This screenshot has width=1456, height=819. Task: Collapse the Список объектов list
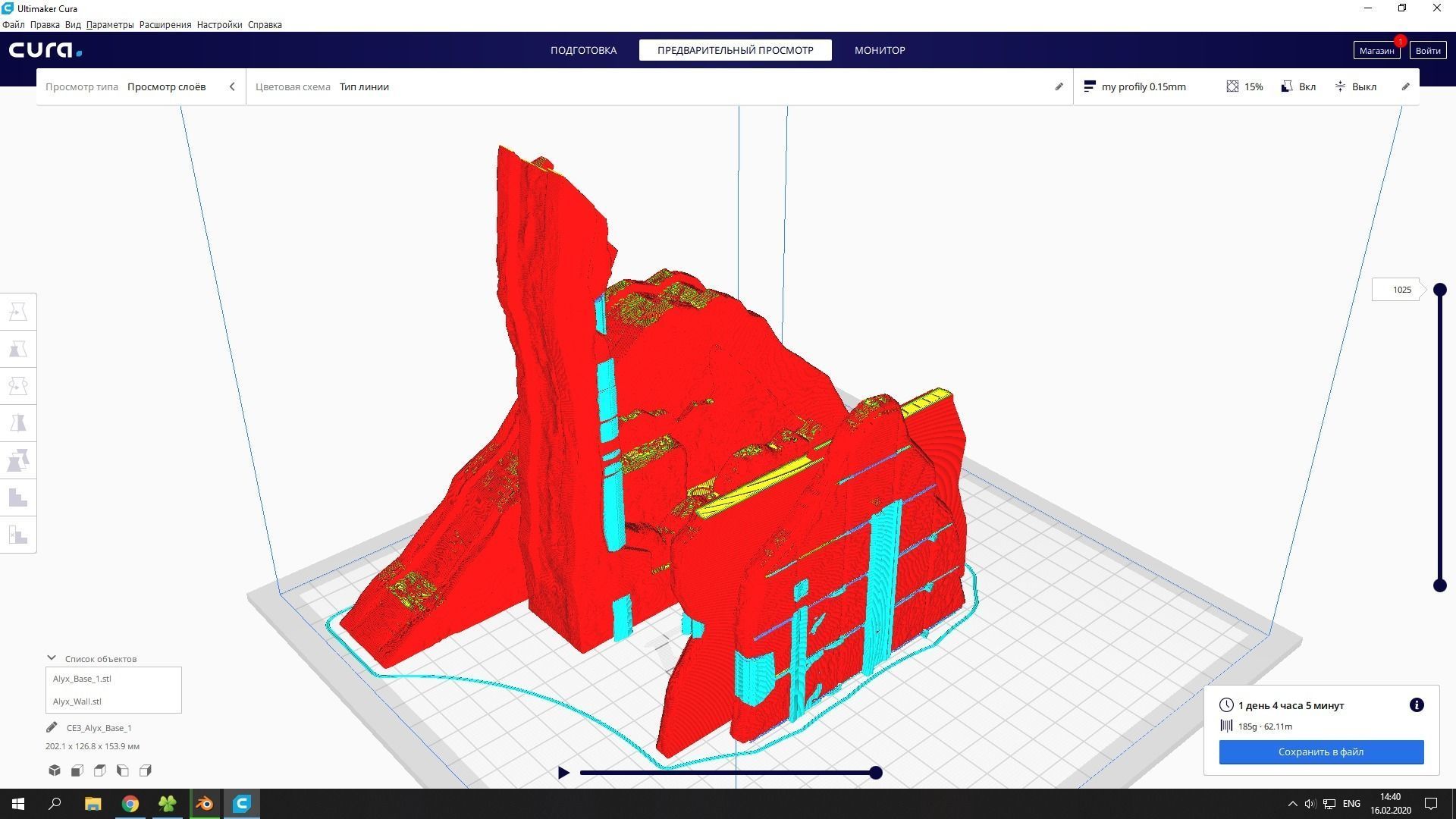click(52, 658)
